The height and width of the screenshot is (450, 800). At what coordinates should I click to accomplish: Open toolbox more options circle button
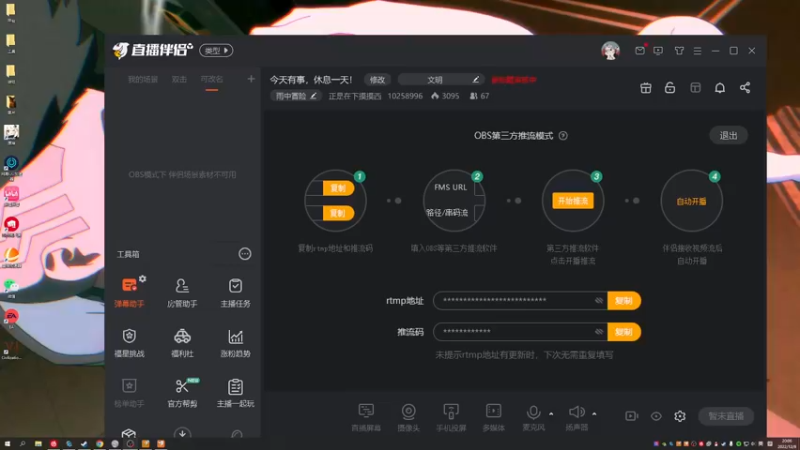pos(245,254)
